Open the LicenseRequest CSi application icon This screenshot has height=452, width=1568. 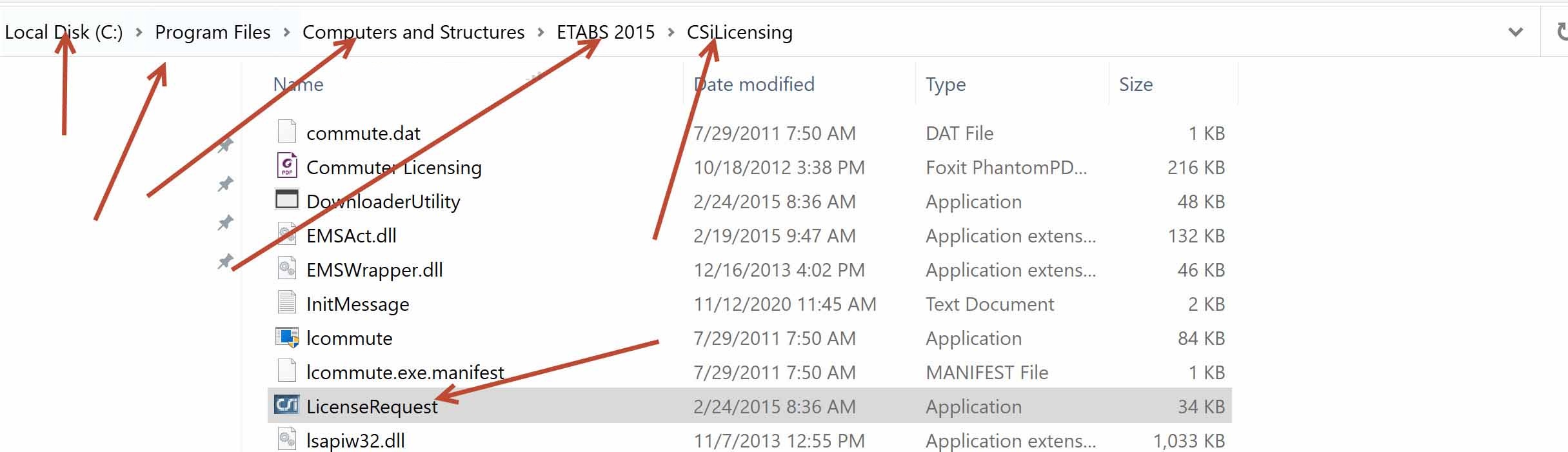click(x=286, y=406)
